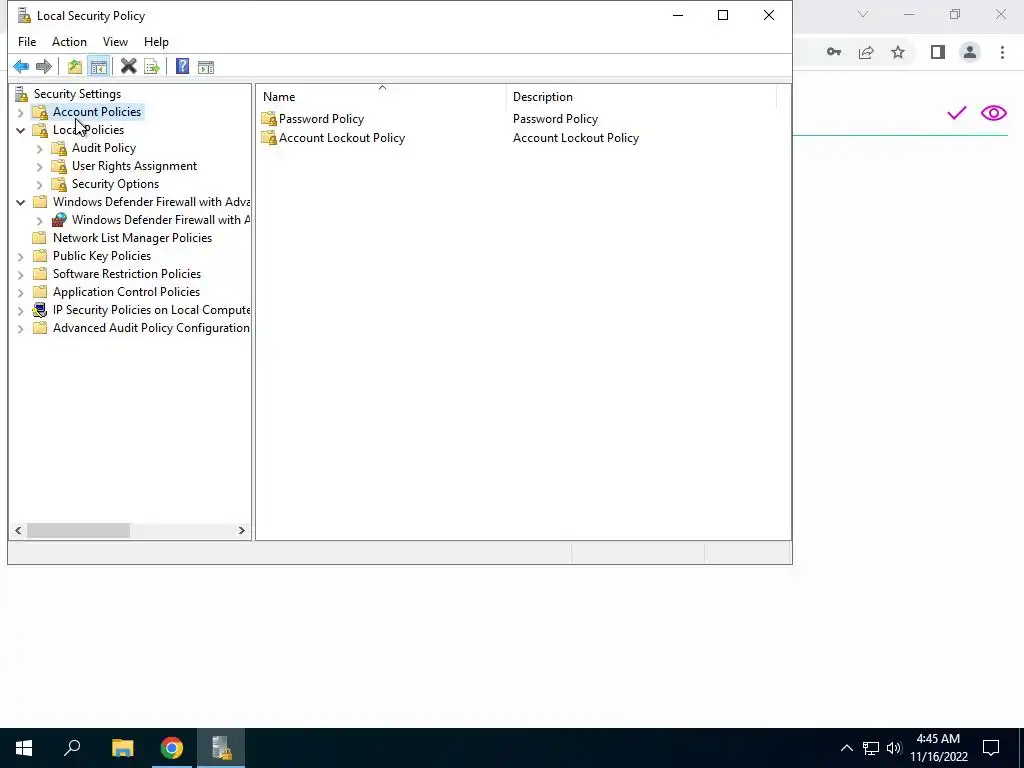
Task: Open File Explorer from taskbar
Action: coord(122,748)
